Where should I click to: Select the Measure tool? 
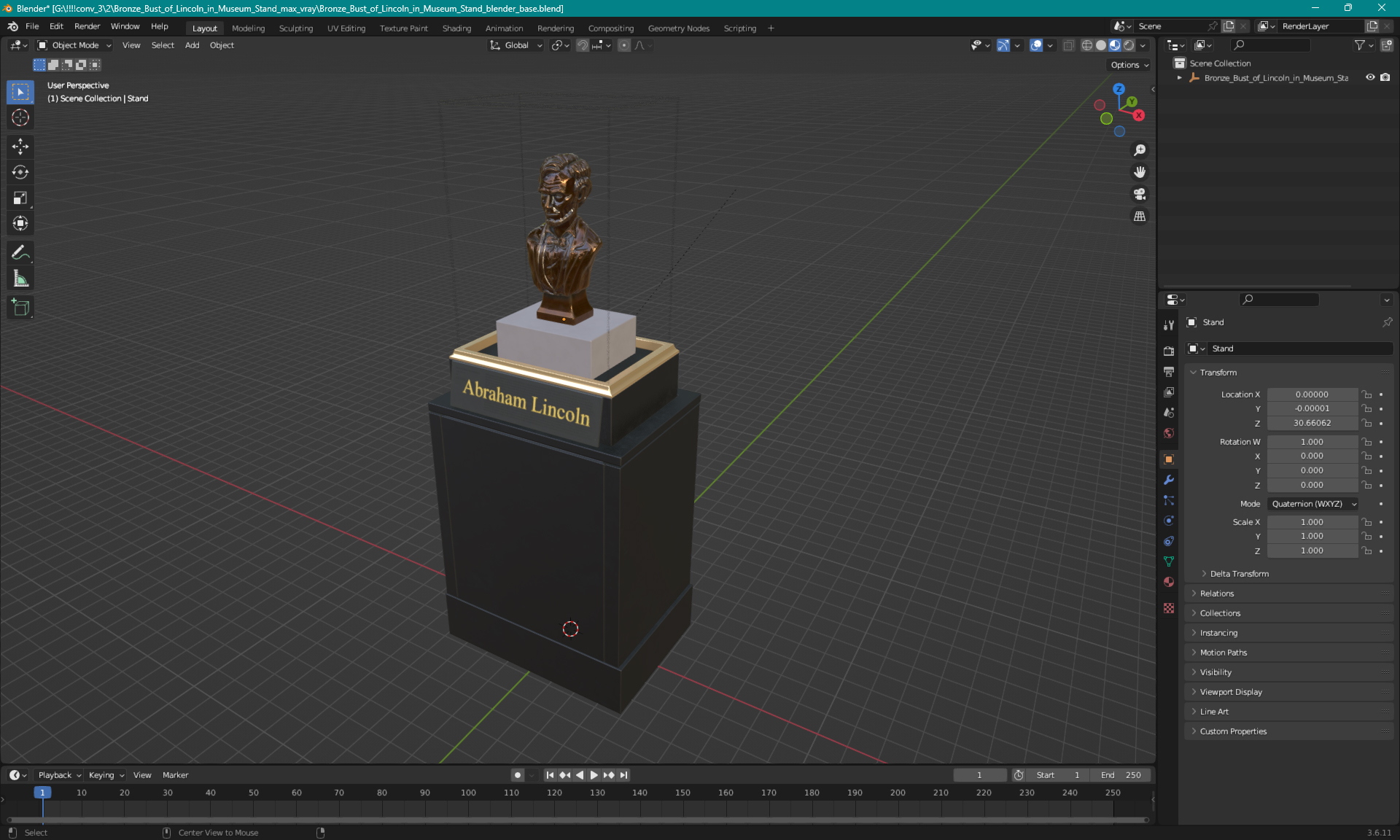(x=20, y=279)
